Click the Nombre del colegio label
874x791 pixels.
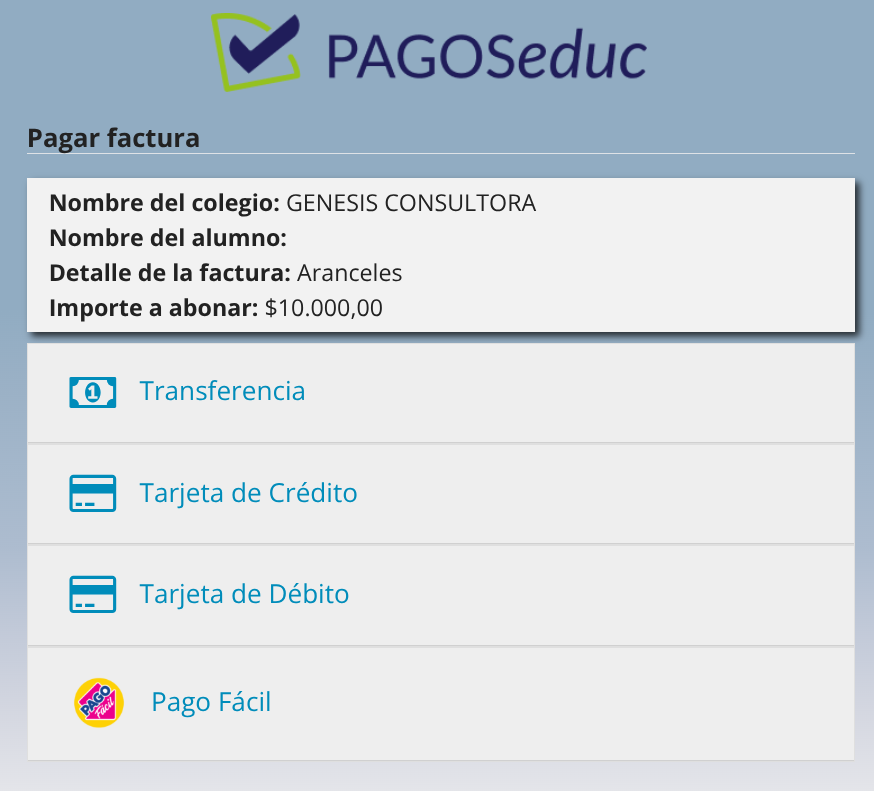tap(164, 203)
